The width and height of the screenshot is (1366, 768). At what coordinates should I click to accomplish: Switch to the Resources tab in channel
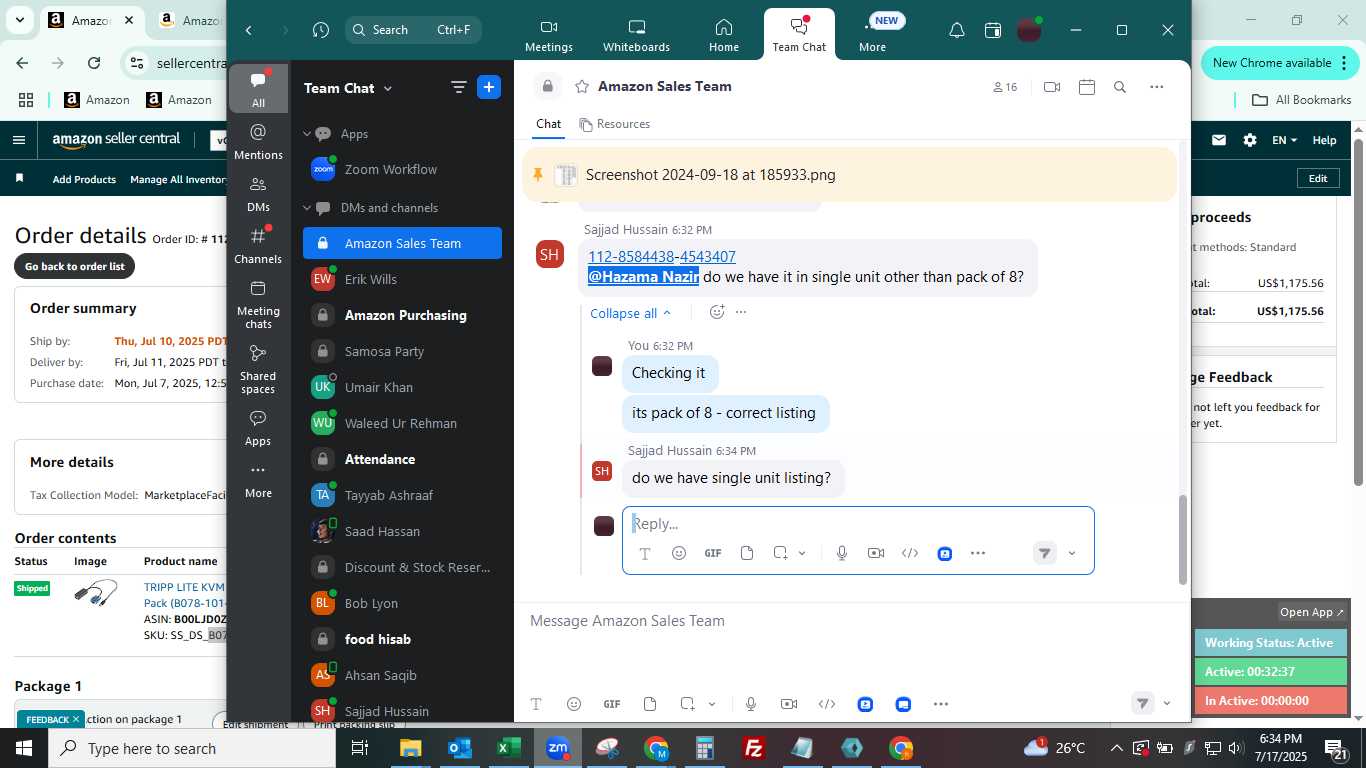pos(614,124)
